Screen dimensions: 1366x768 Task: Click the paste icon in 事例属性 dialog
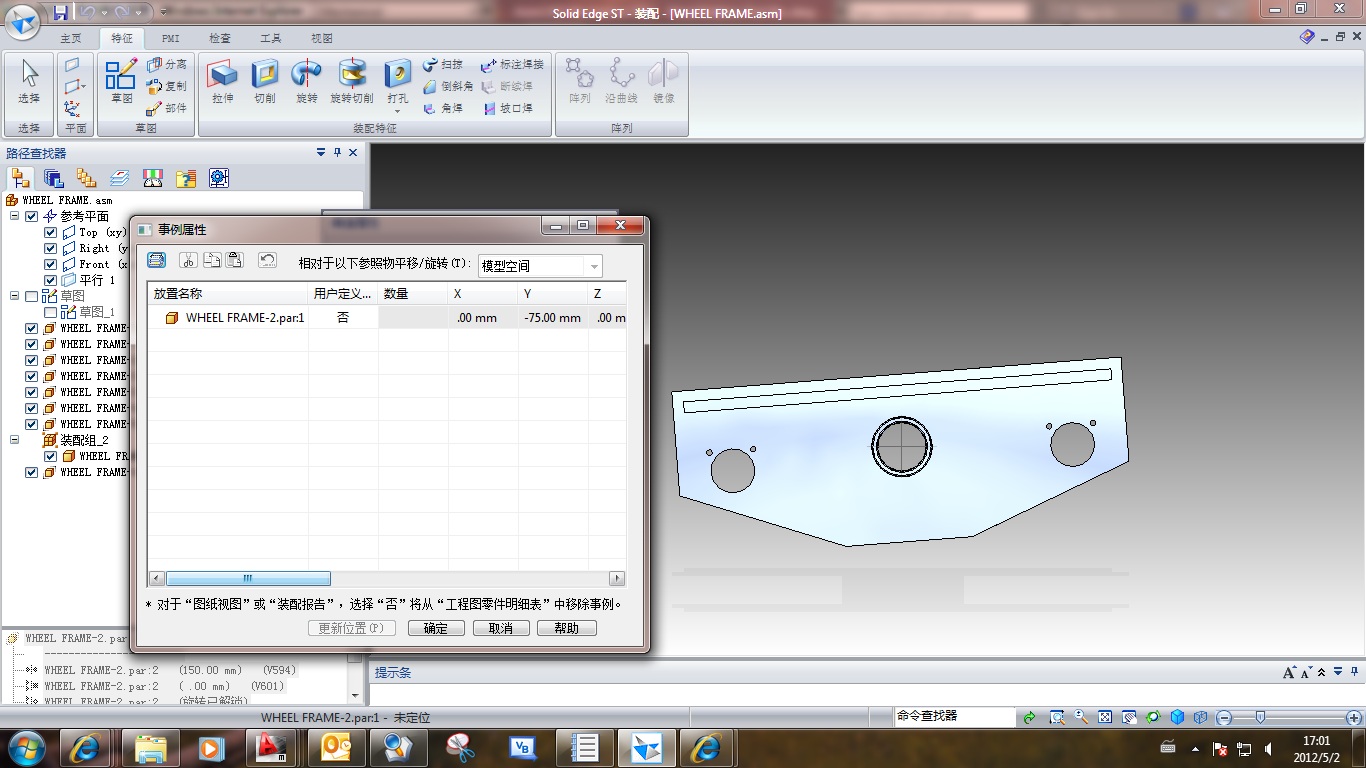[x=234, y=260]
